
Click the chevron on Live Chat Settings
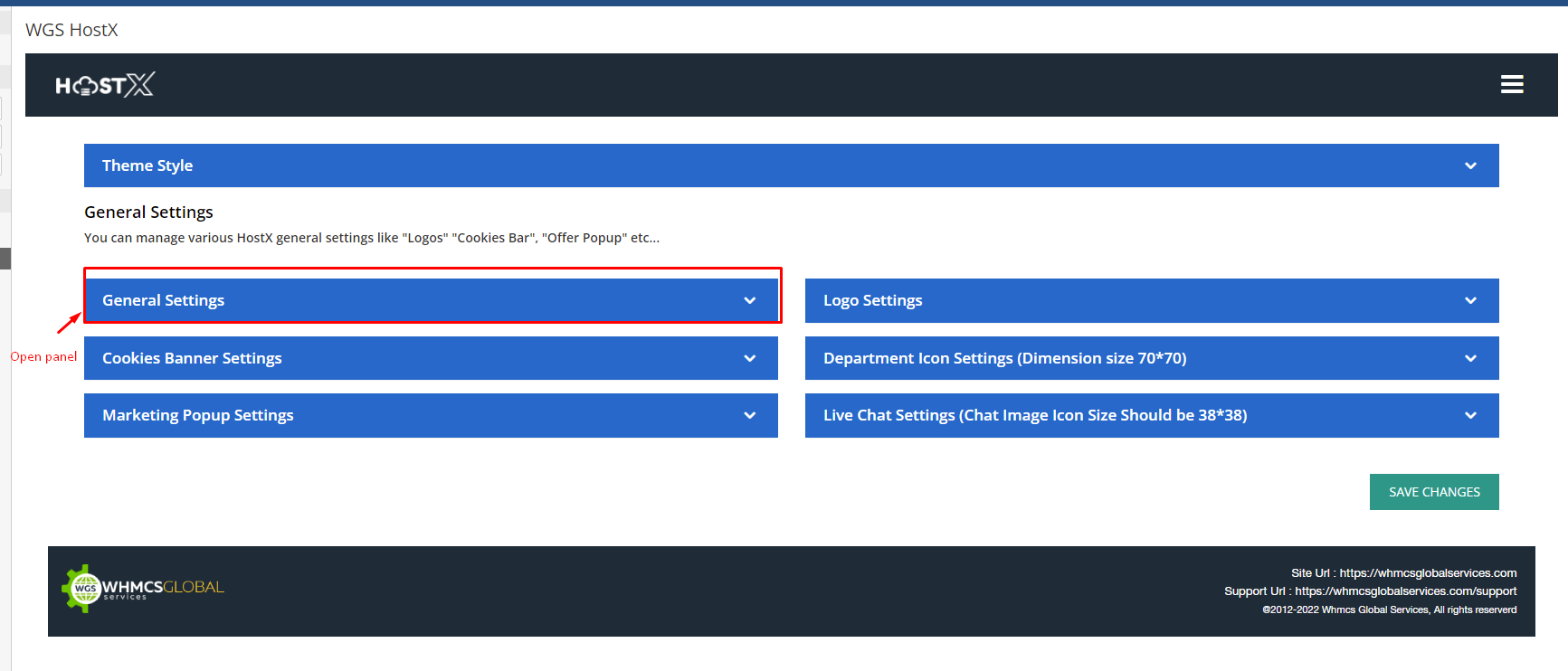point(1470,416)
